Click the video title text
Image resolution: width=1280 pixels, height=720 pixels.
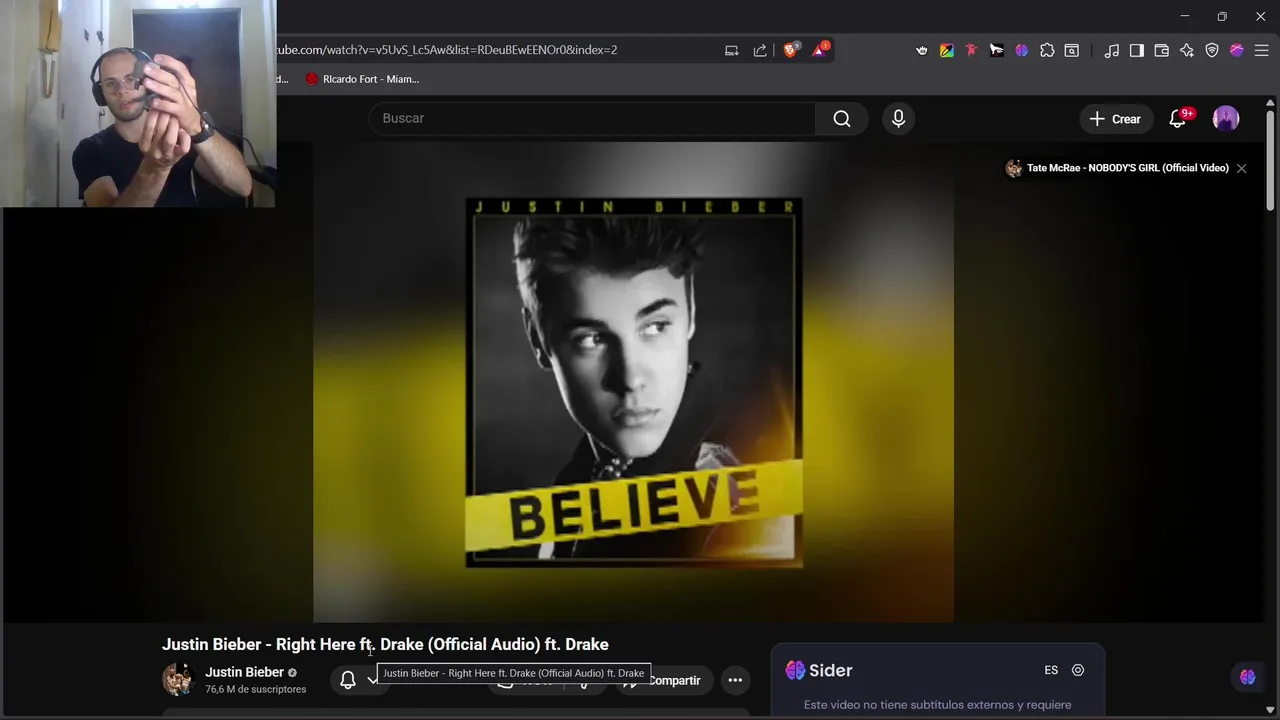point(385,645)
